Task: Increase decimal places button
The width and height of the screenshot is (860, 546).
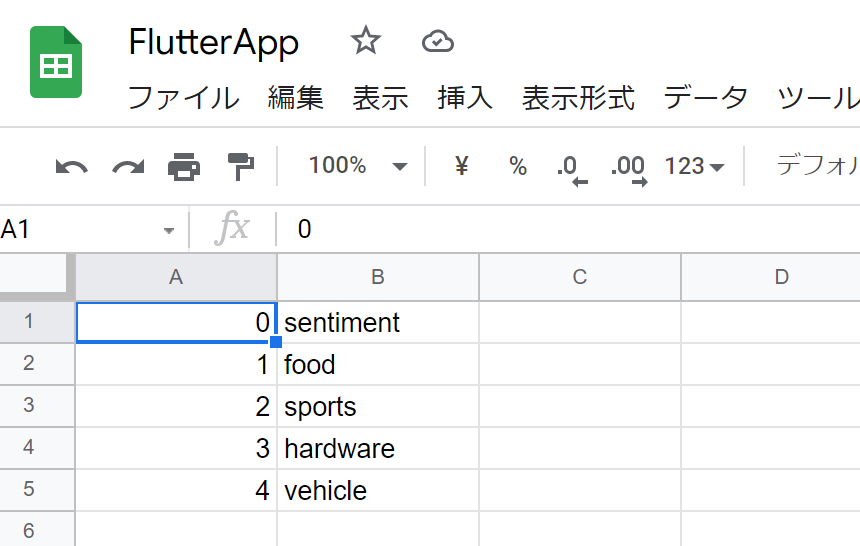Action: (x=629, y=167)
